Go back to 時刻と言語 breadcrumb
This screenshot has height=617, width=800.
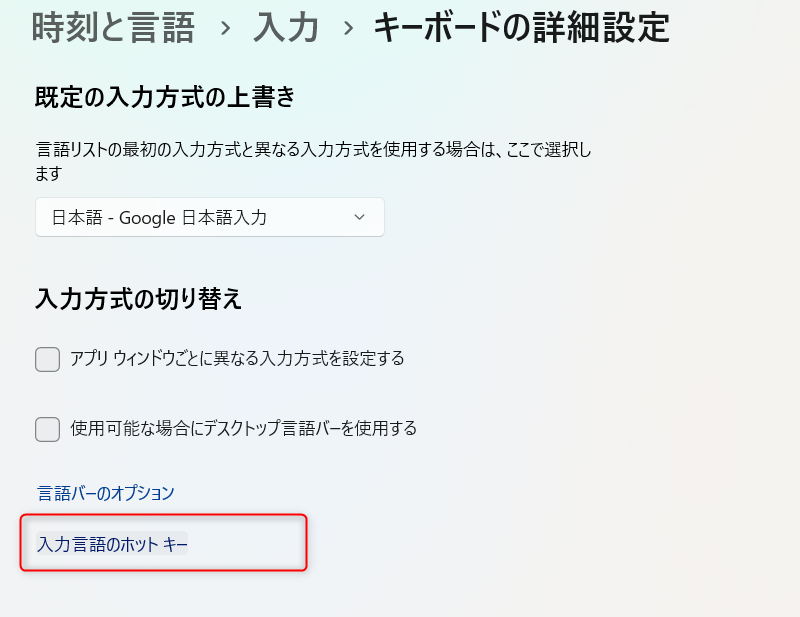(x=113, y=28)
